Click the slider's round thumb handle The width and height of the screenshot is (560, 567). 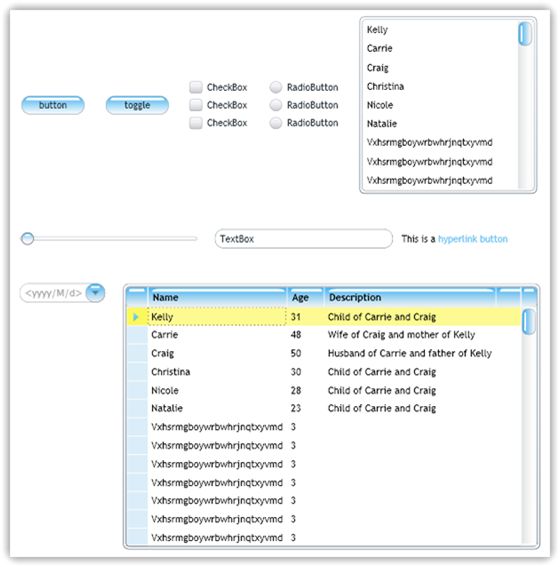tap(27, 239)
